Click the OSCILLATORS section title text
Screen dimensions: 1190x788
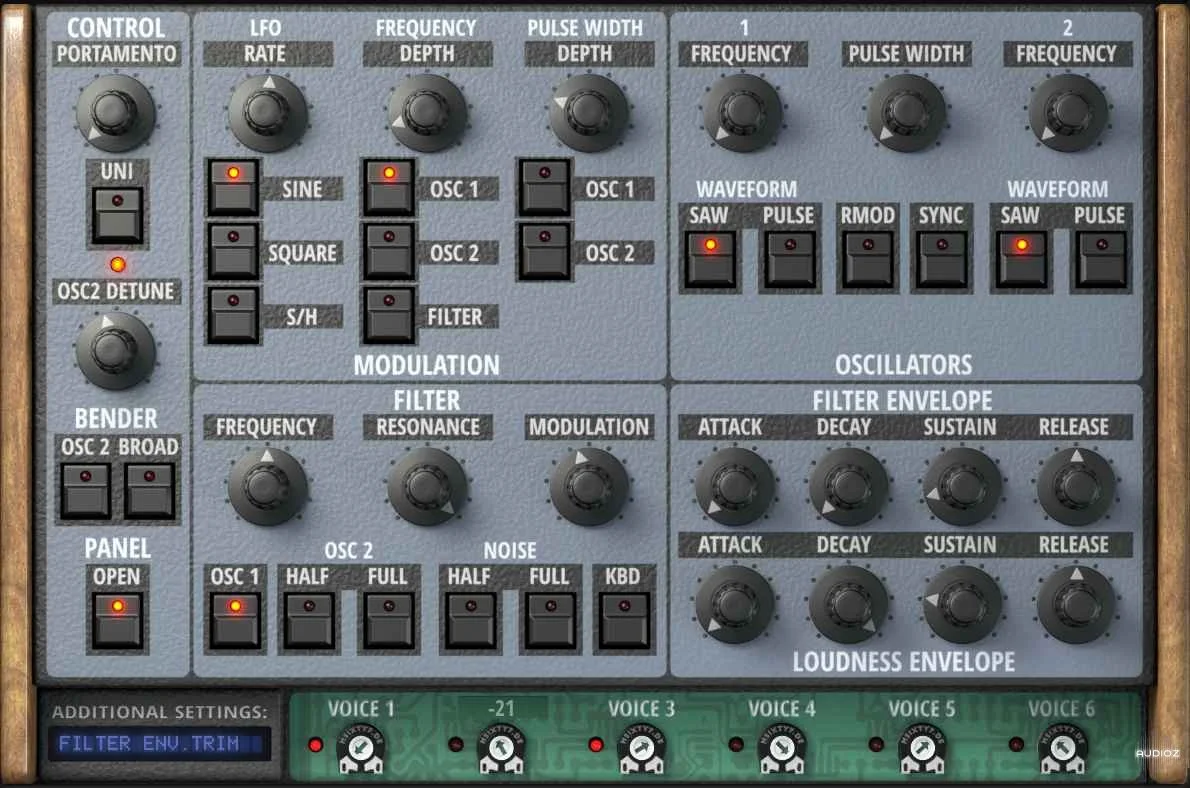(x=904, y=365)
